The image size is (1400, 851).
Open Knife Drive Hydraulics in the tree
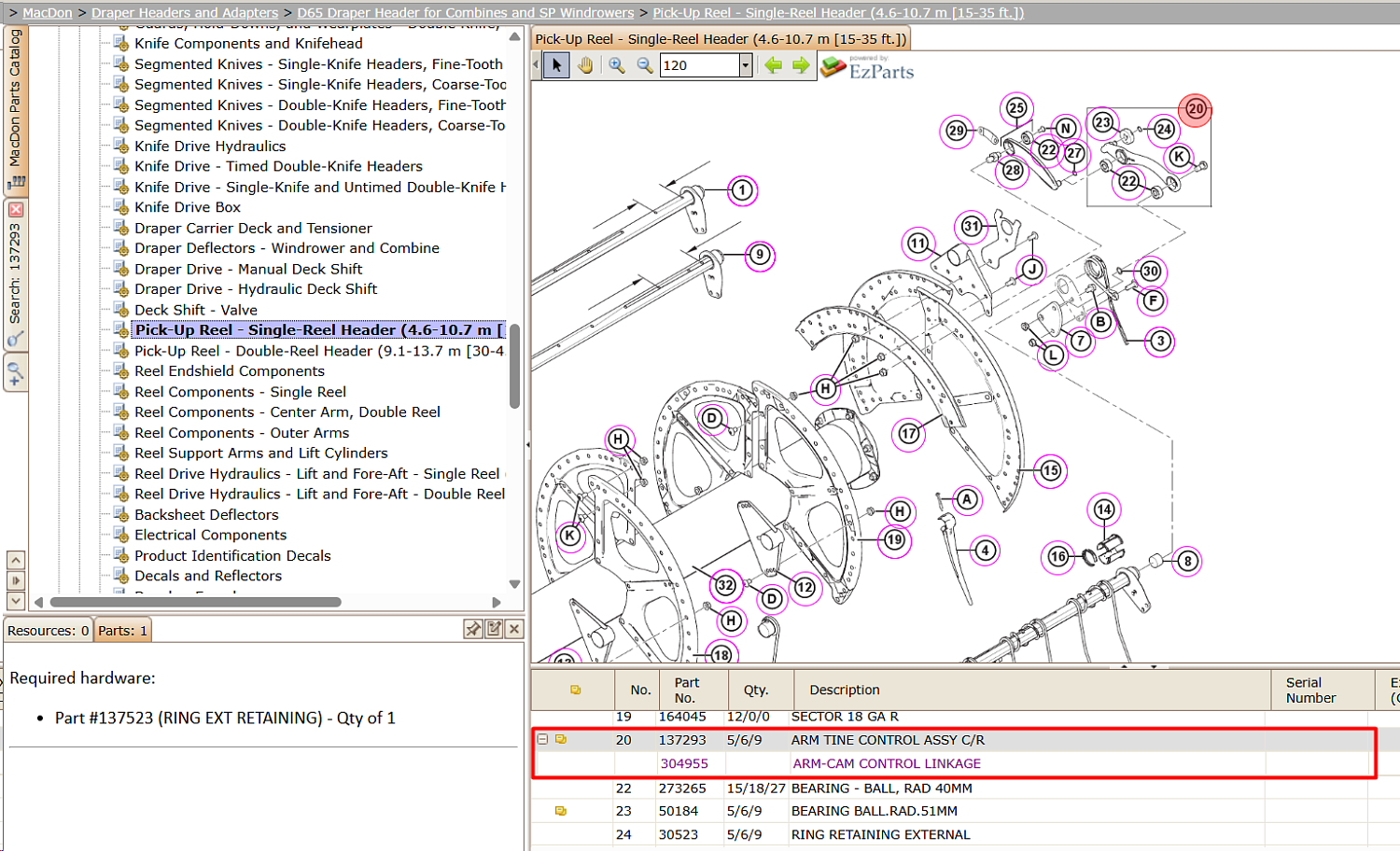pos(210,146)
